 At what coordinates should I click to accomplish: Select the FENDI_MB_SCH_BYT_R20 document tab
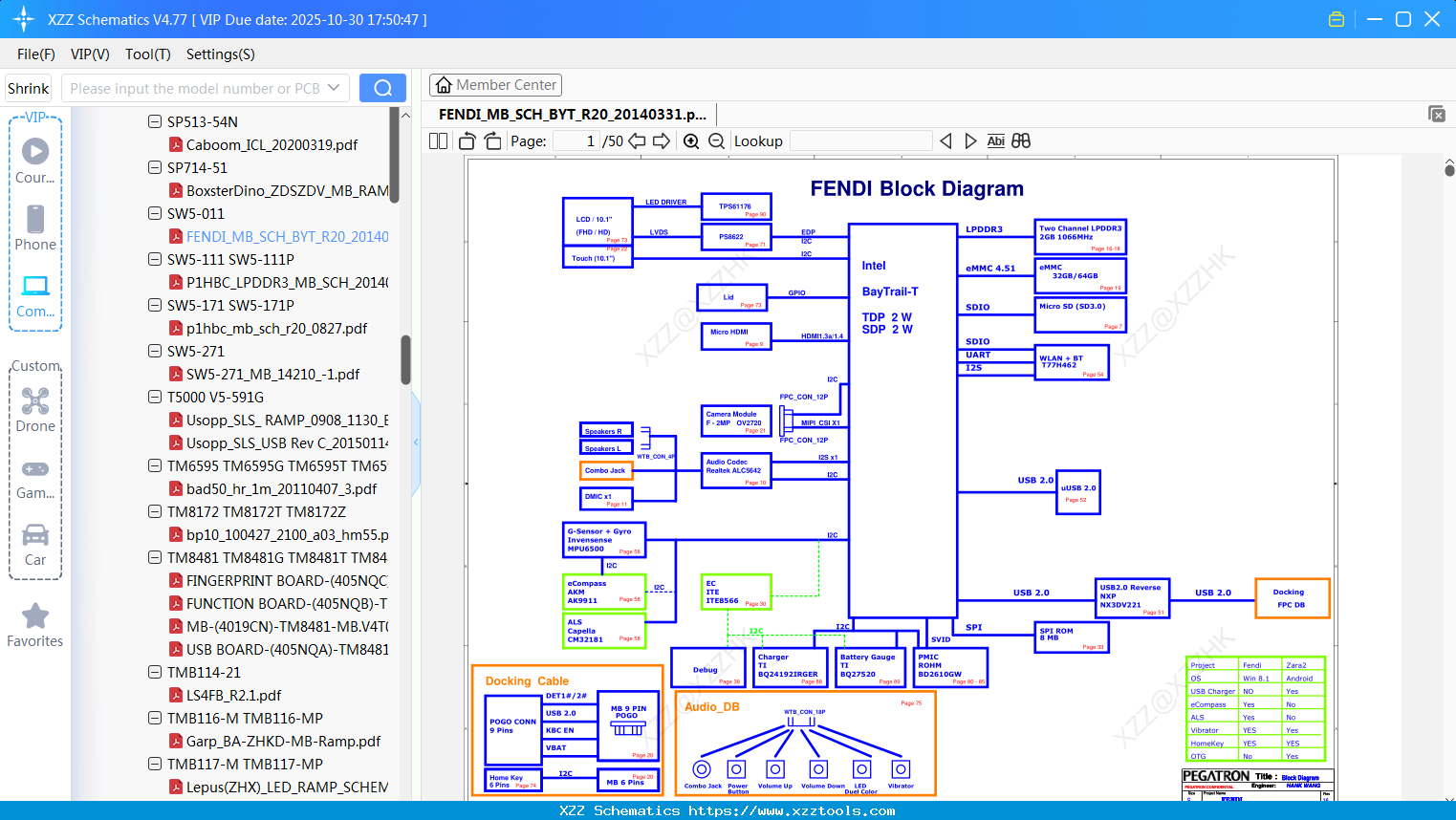coord(573,114)
